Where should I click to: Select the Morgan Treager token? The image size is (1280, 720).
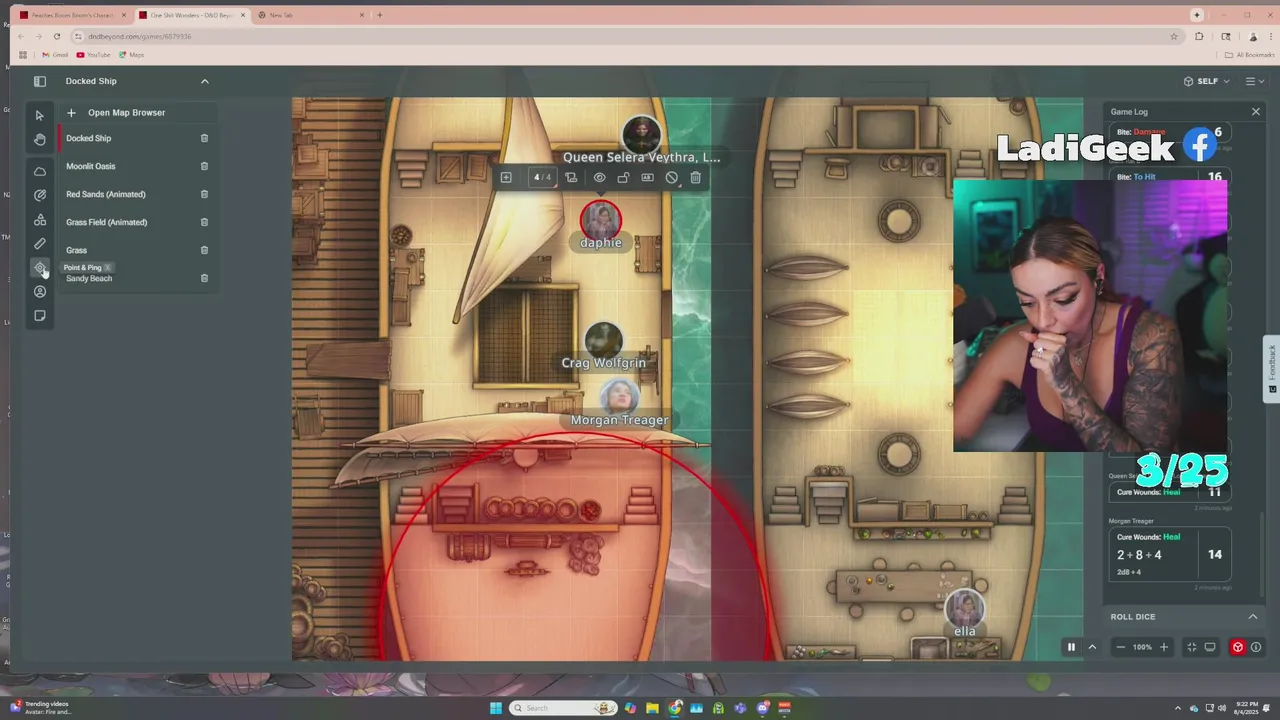tap(620, 396)
